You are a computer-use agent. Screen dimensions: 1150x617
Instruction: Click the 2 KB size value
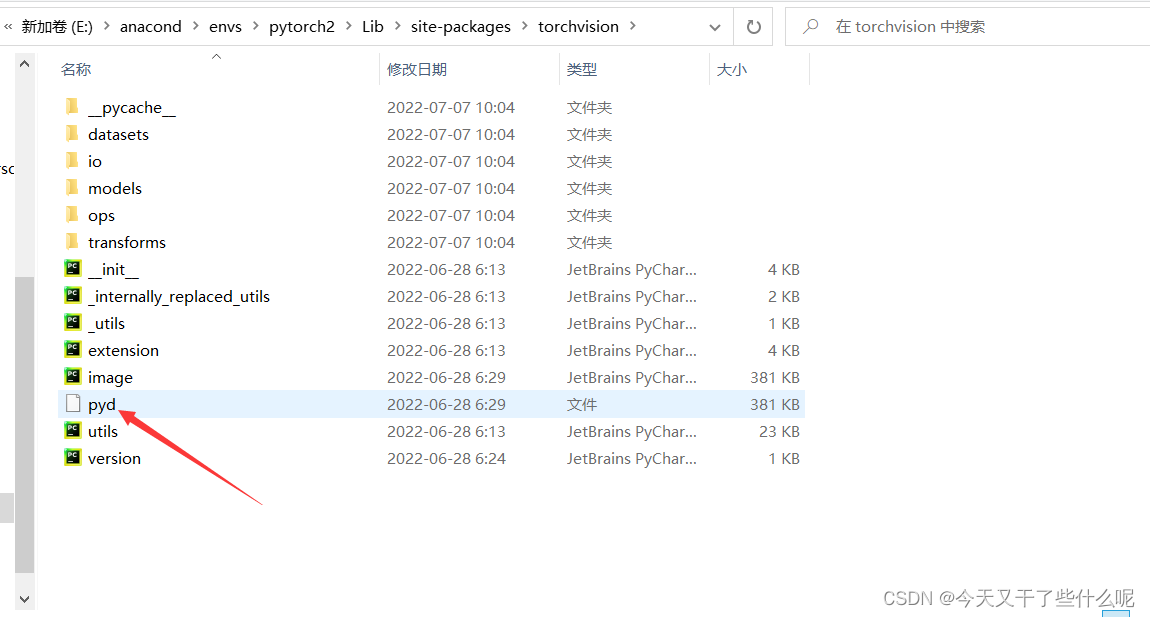tap(783, 296)
